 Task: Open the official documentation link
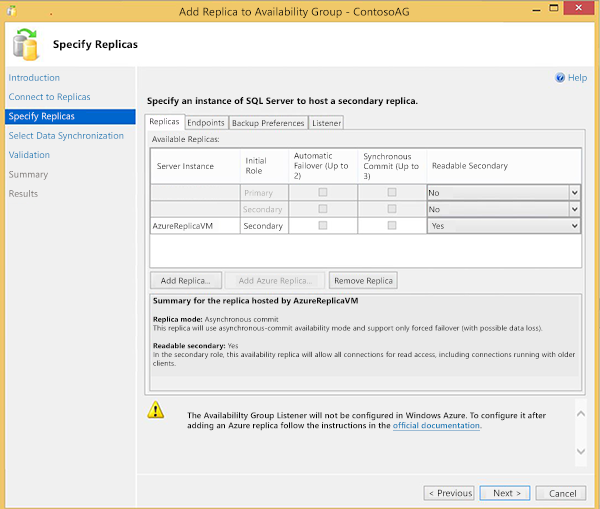(x=436, y=425)
